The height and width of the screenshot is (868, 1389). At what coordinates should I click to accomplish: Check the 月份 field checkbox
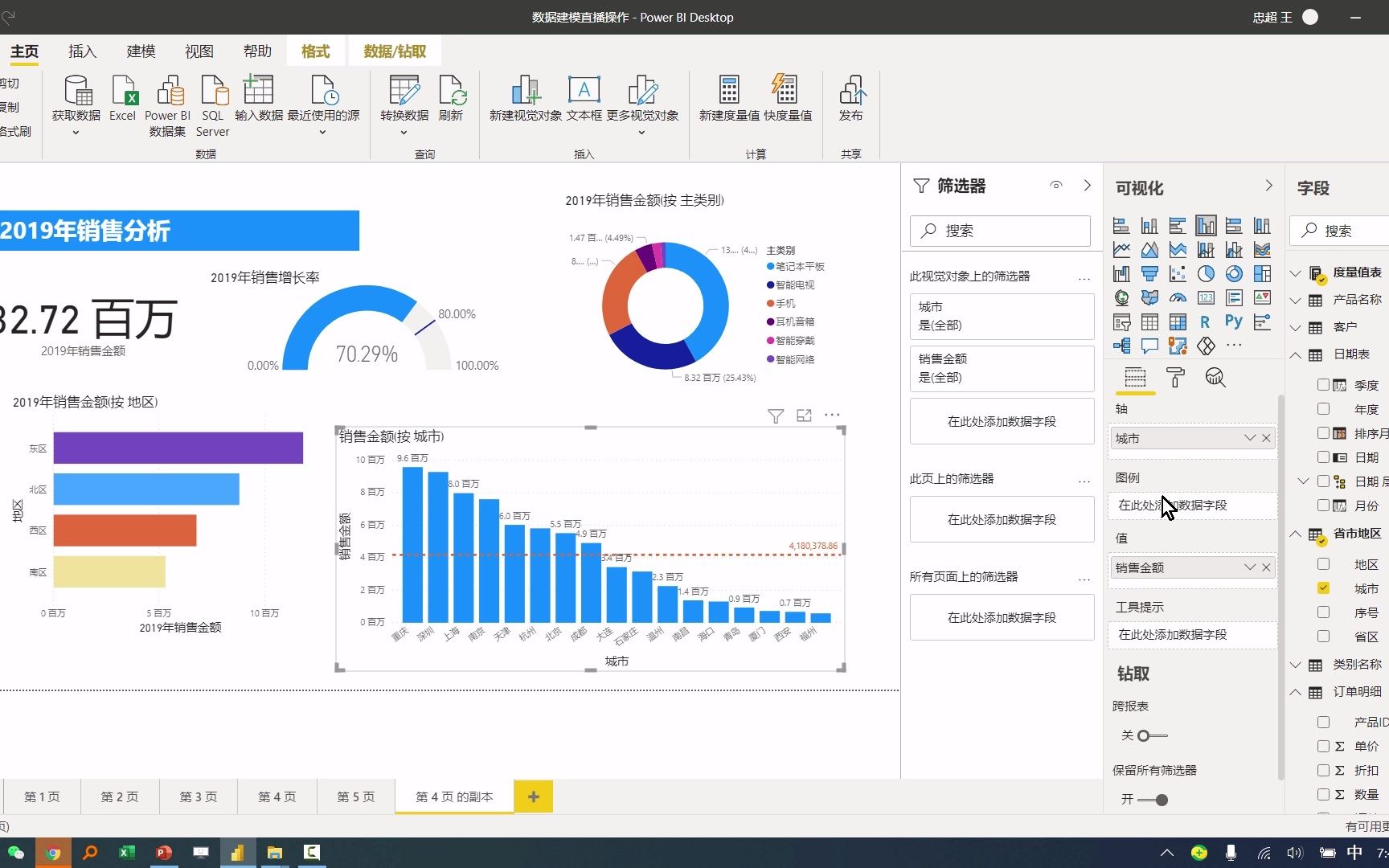click(x=1323, y=505)
